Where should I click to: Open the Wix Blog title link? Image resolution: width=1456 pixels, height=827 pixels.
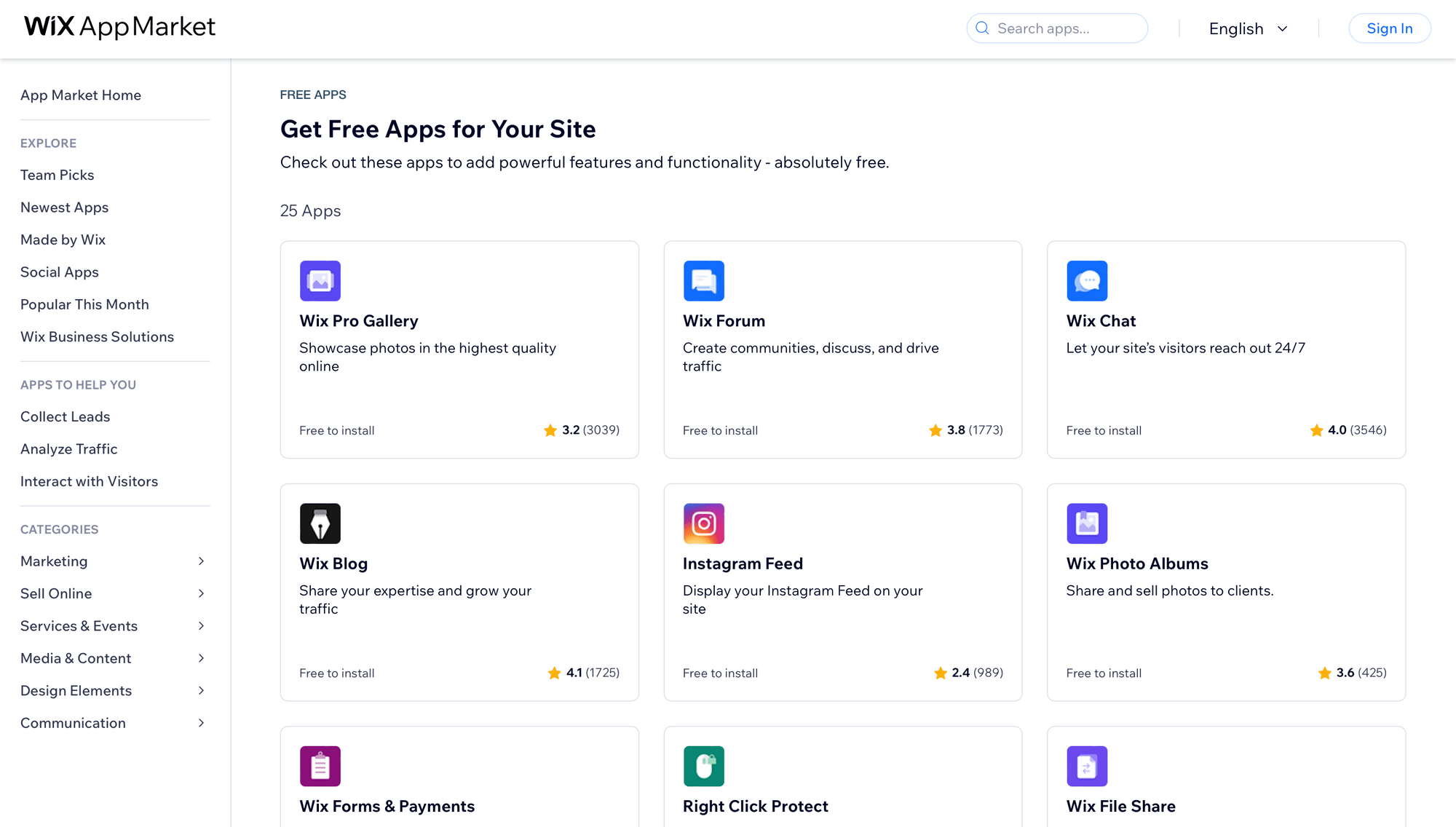click(333, 563)
